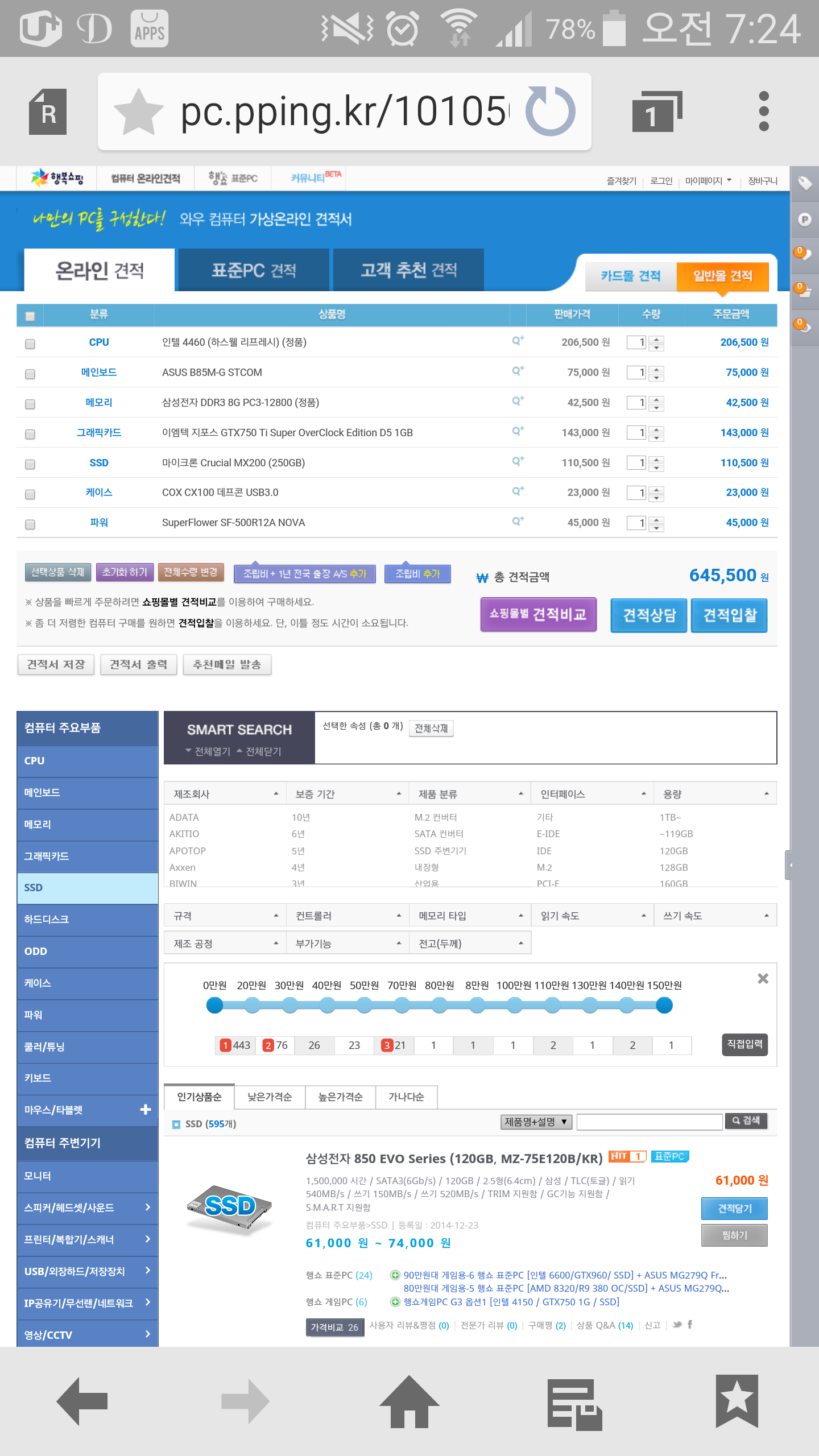The image size is (819, 1456).
Task: Check the CPU row checkbox
Action: click(x=30, y=344)
